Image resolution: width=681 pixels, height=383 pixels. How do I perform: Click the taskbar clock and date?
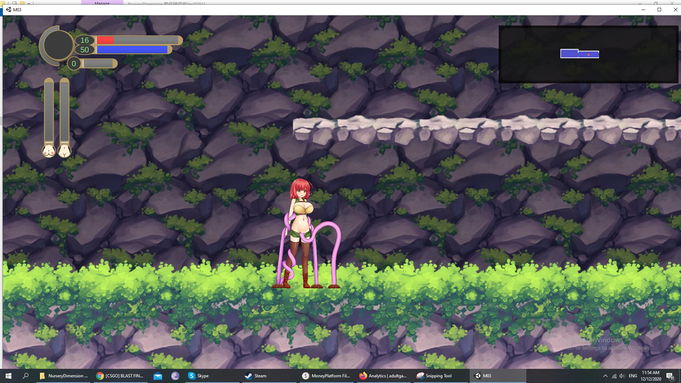[650, 376]
